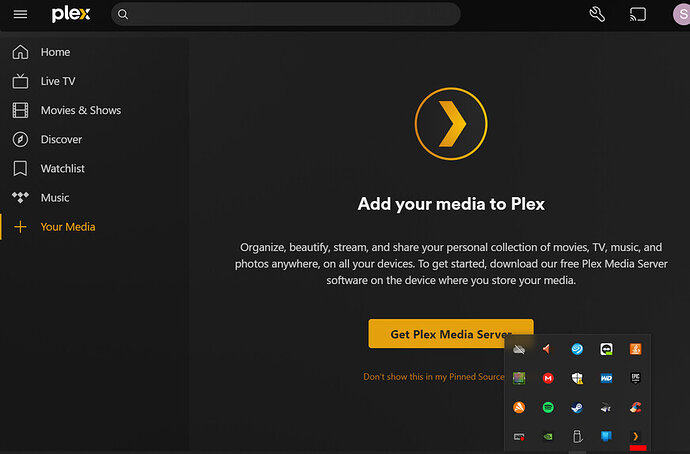The height and width of the screenshot is (454, 690).
Task: Open the Music section
Action: pyautogui.click(x=55, y=197)
